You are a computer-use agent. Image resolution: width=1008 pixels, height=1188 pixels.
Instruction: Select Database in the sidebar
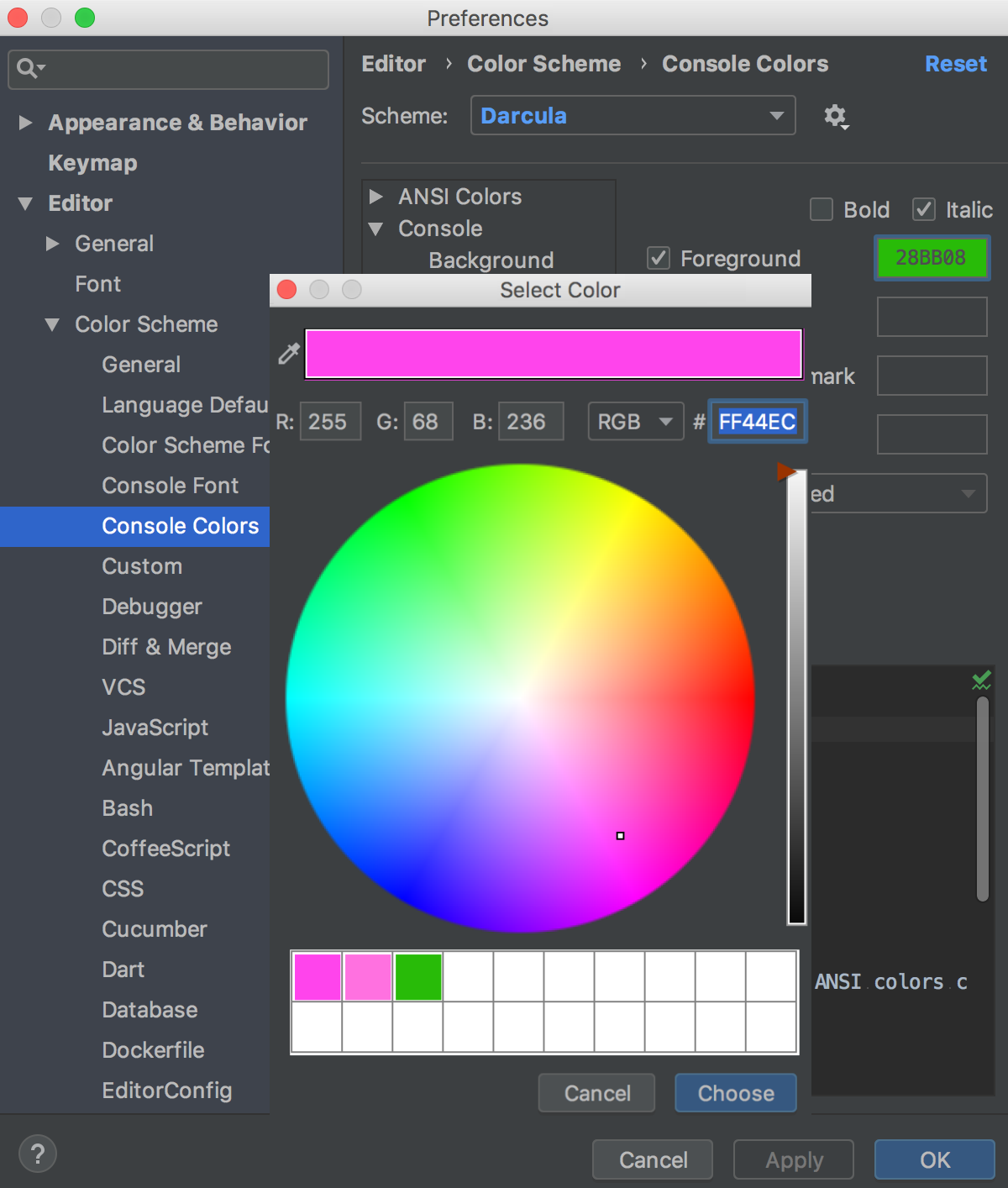click(x=150, y=1010)
